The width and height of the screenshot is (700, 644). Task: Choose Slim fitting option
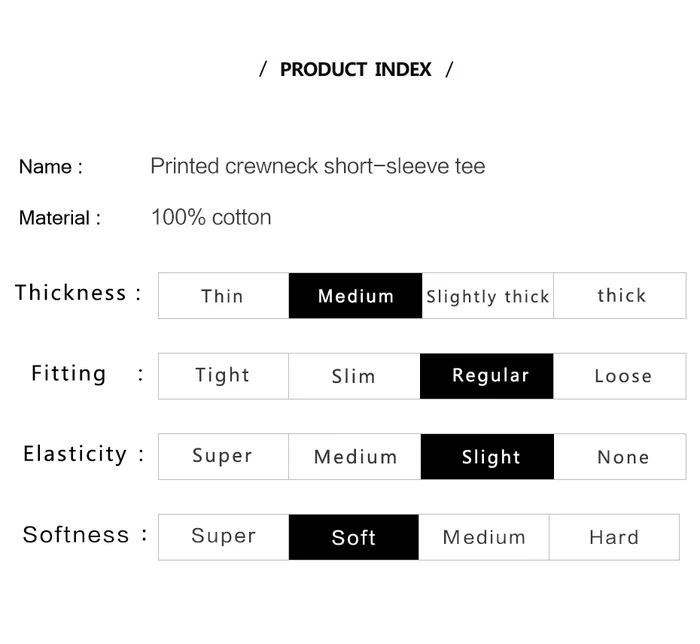click(x=354, y=376)
